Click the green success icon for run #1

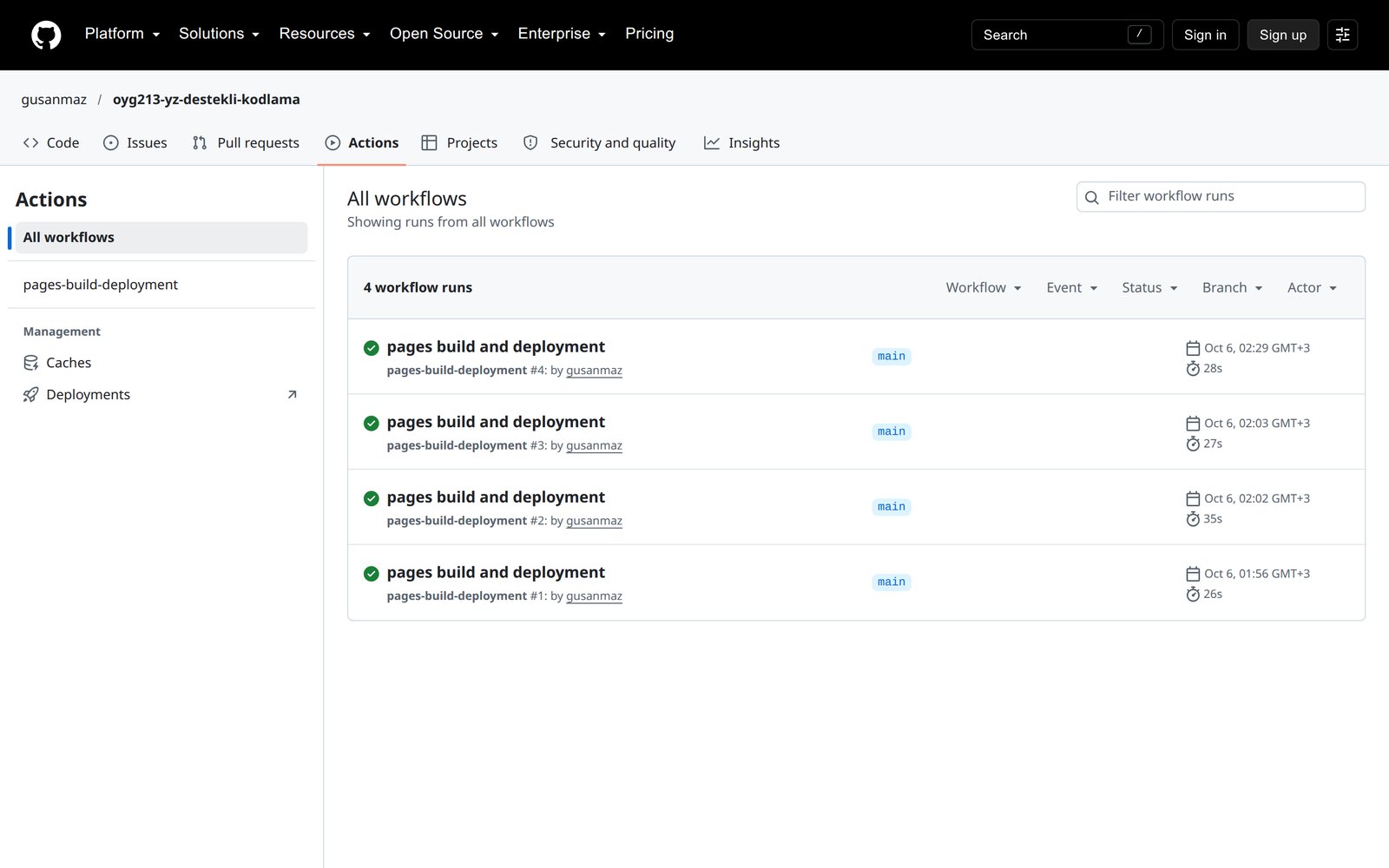(372, 574)
